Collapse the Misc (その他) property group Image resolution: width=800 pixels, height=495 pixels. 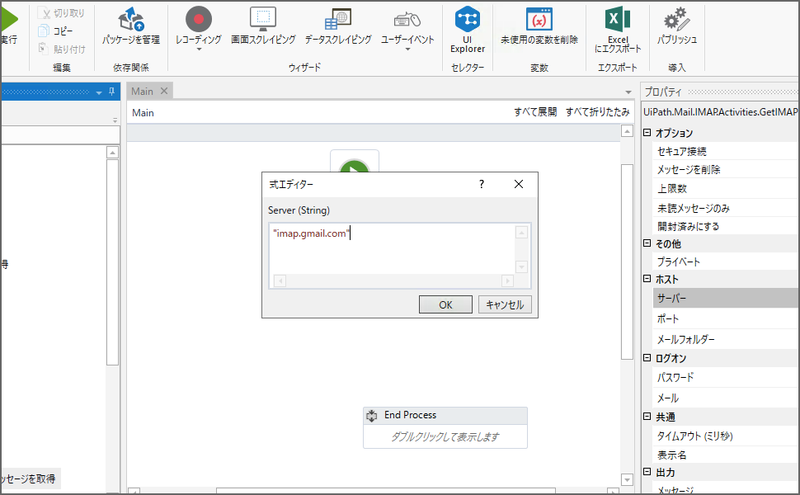pyautogui.click(x=647, y=243)
